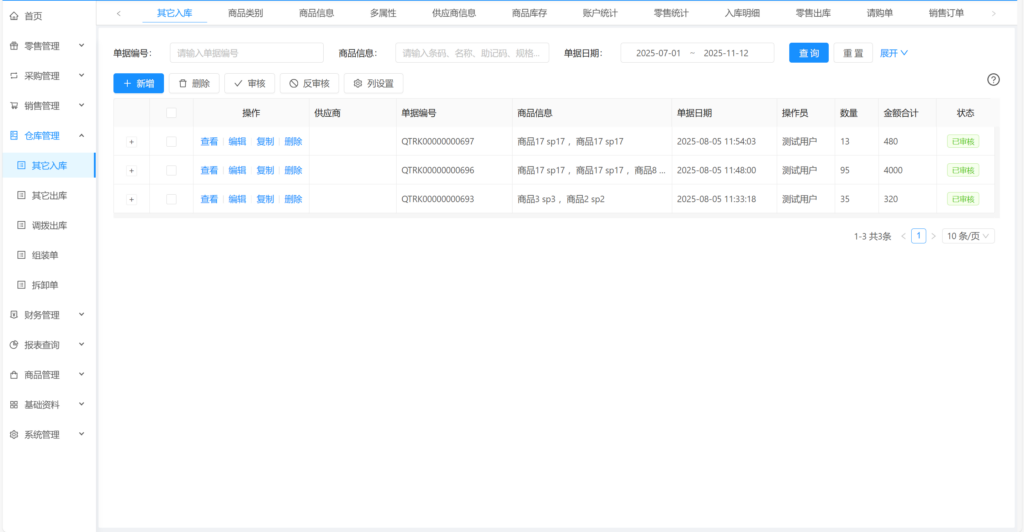Switch to the 商品库存 tab

coord(529,13)
